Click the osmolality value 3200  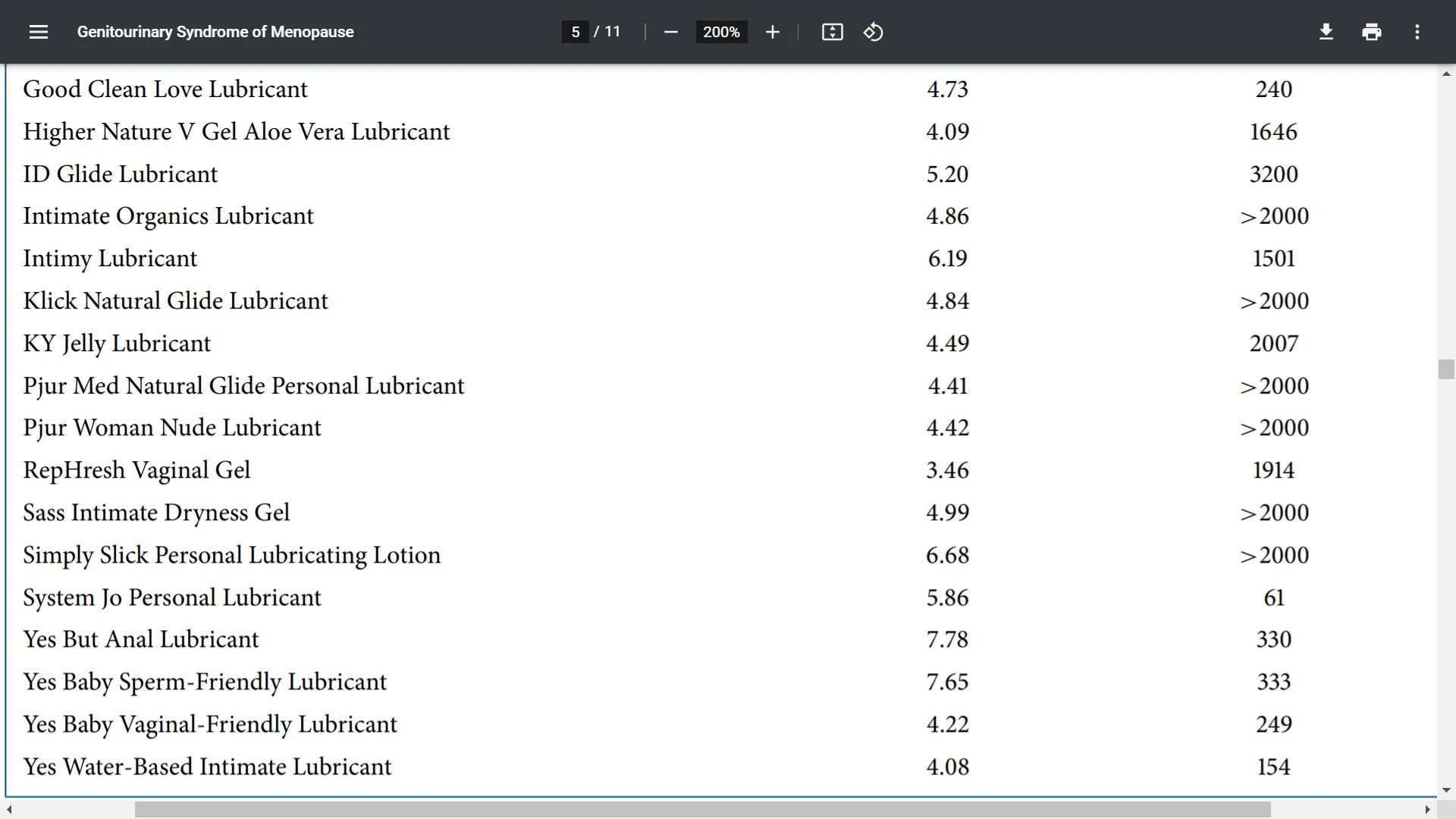click(x=1274, y=174)
